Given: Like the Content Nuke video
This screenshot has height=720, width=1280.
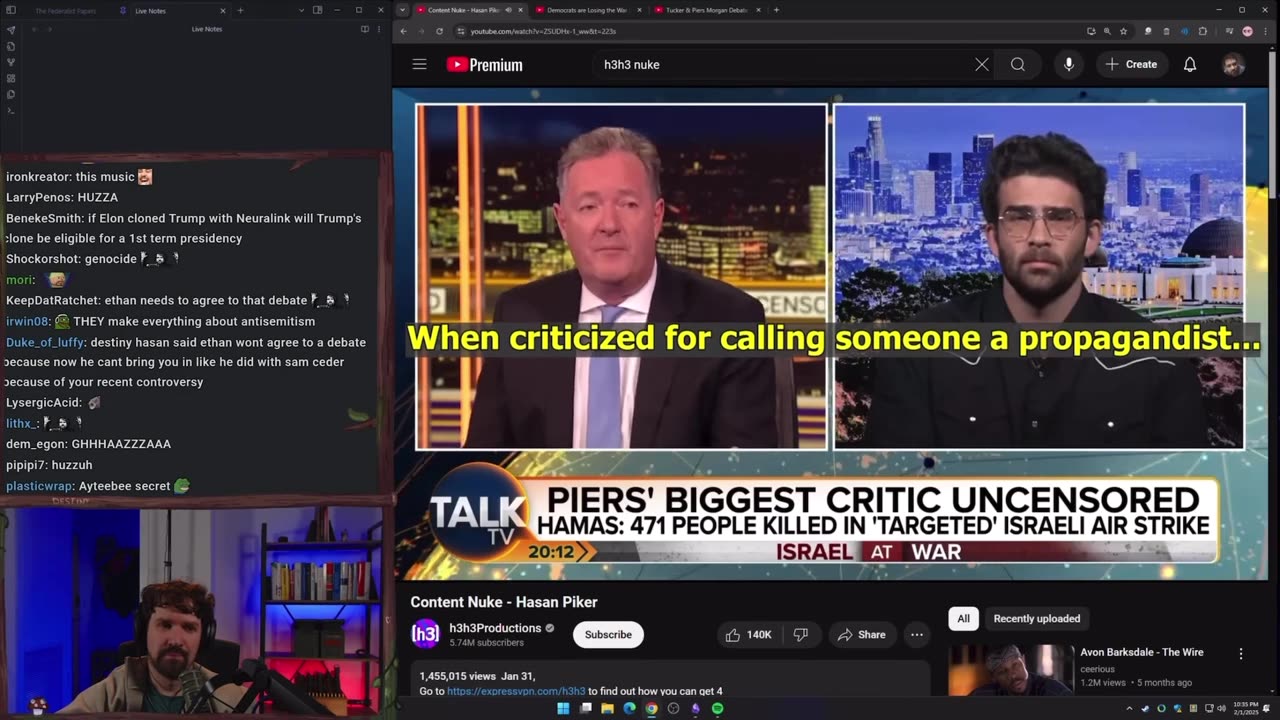Looking at the screenshot, I should 749,634.
